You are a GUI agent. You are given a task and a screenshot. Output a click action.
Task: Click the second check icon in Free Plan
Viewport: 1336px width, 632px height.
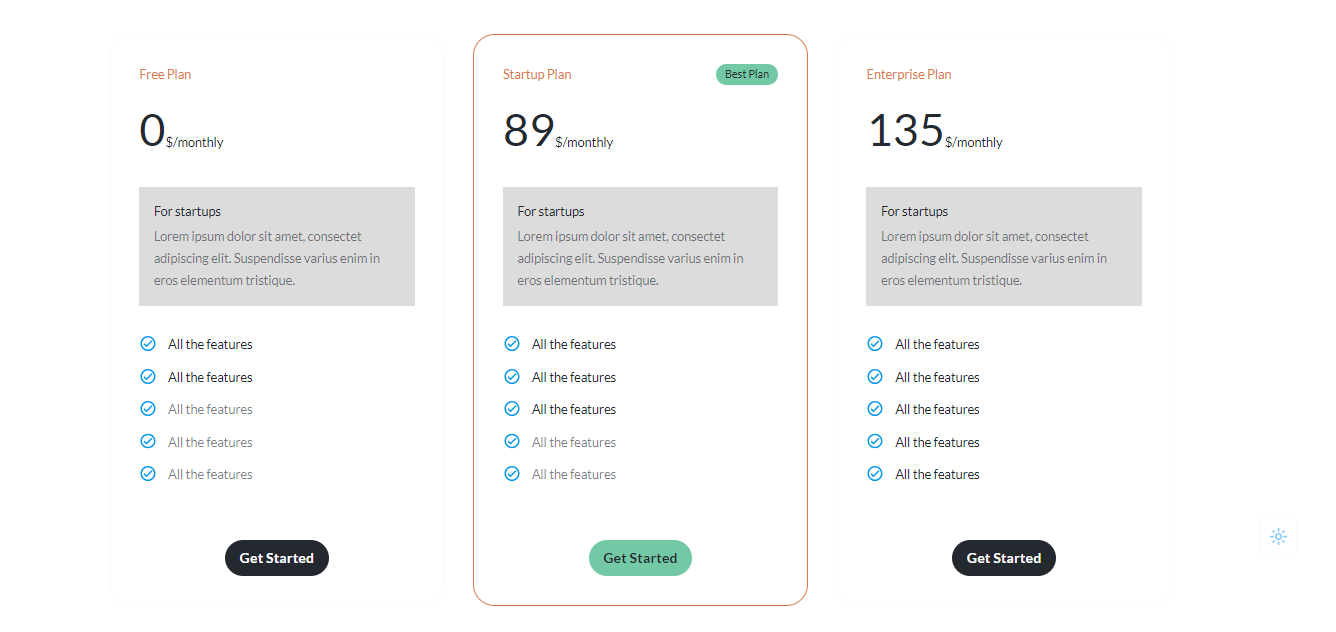[148, 377]
